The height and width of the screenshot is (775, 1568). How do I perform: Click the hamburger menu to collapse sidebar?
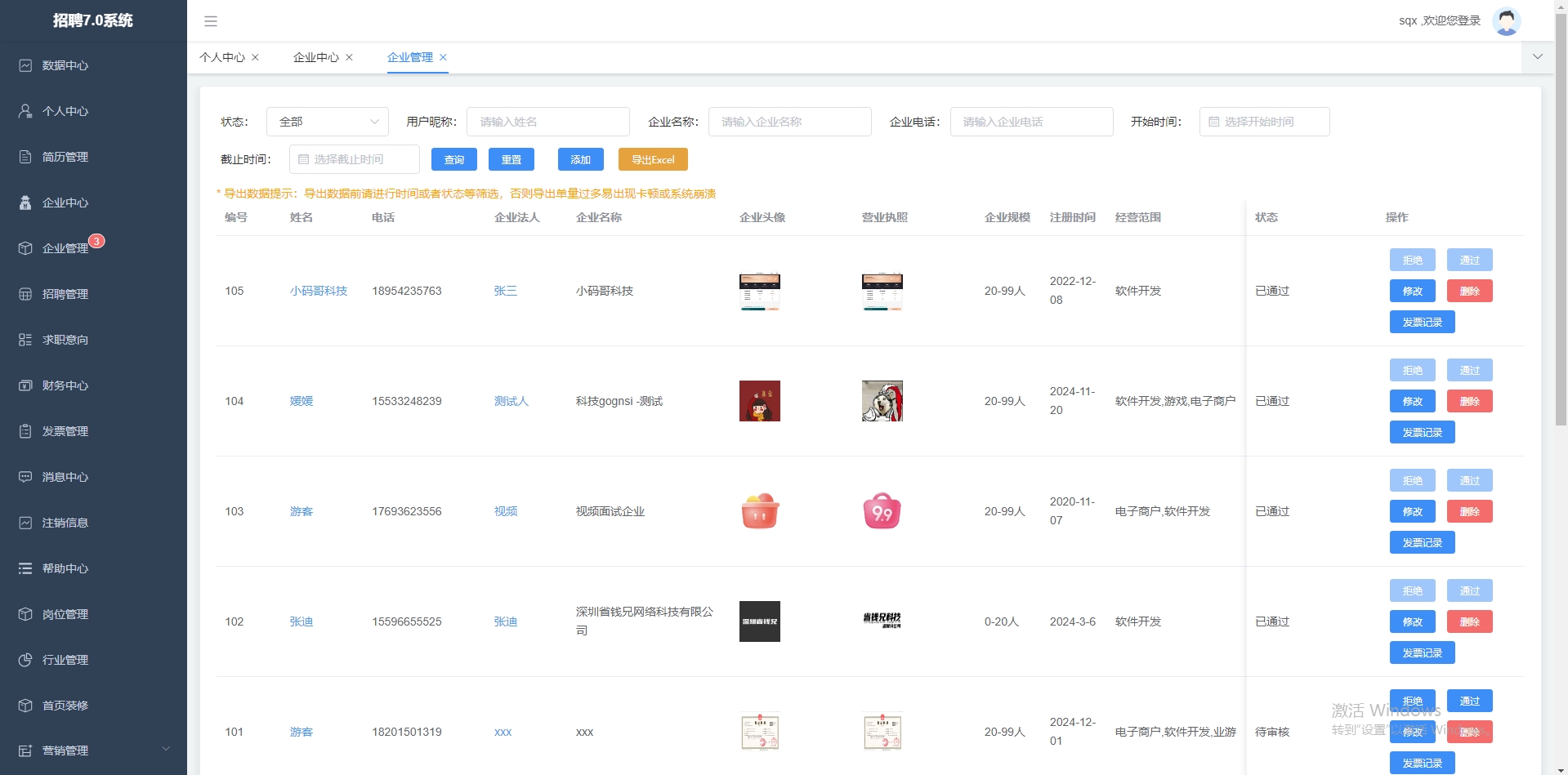211,21
